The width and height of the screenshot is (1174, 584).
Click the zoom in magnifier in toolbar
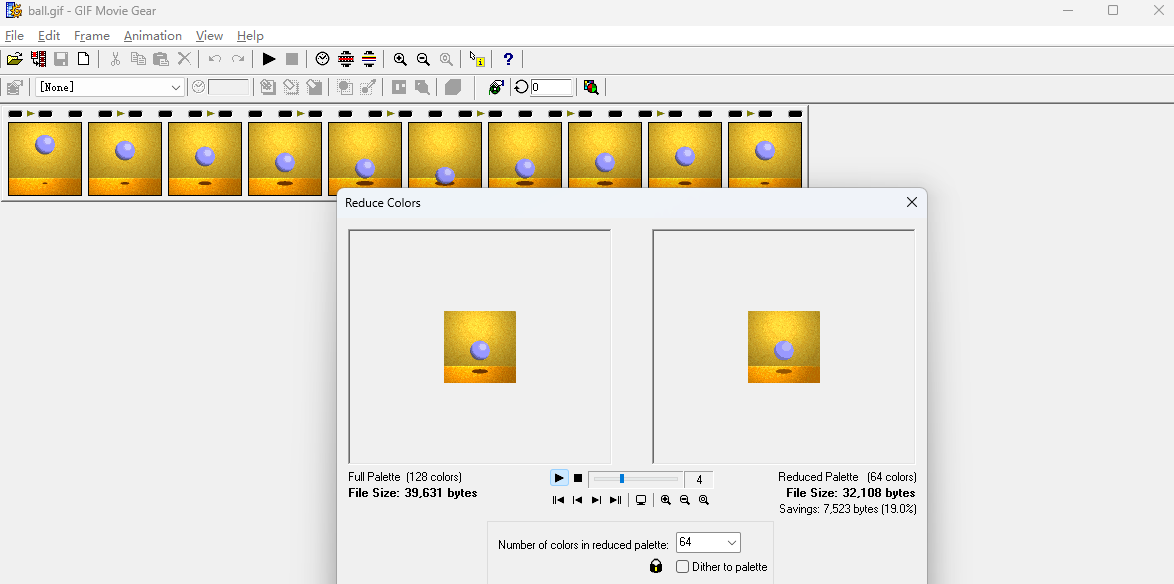point(400,59)
